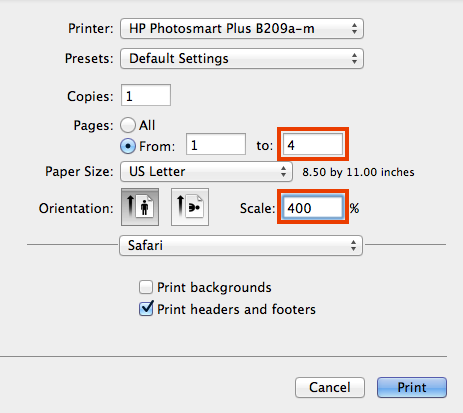Enable Print backgrounds checkbox
Viewport: 463px width, 413px height.
(x=146, y=287)
